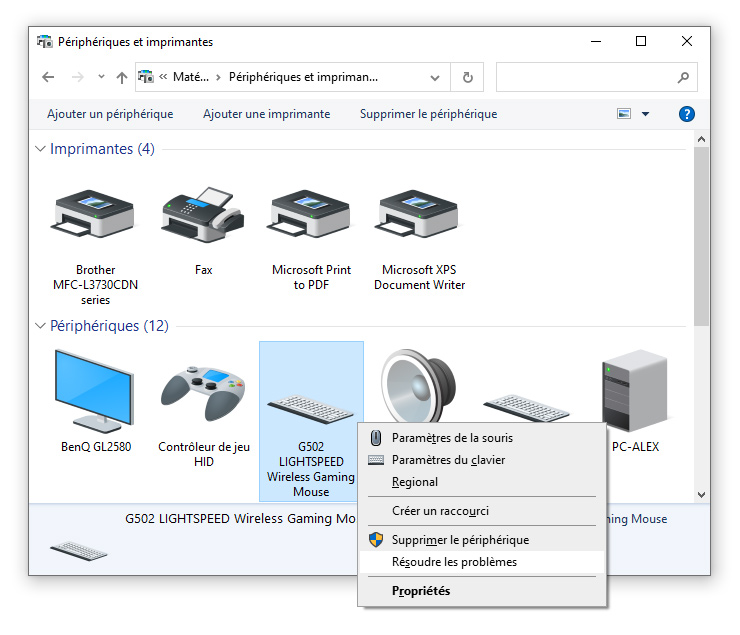Screen dimensions: 740x635
Task: Select the Brother MFC-L3730CDN printer icon
Action: 92,214
